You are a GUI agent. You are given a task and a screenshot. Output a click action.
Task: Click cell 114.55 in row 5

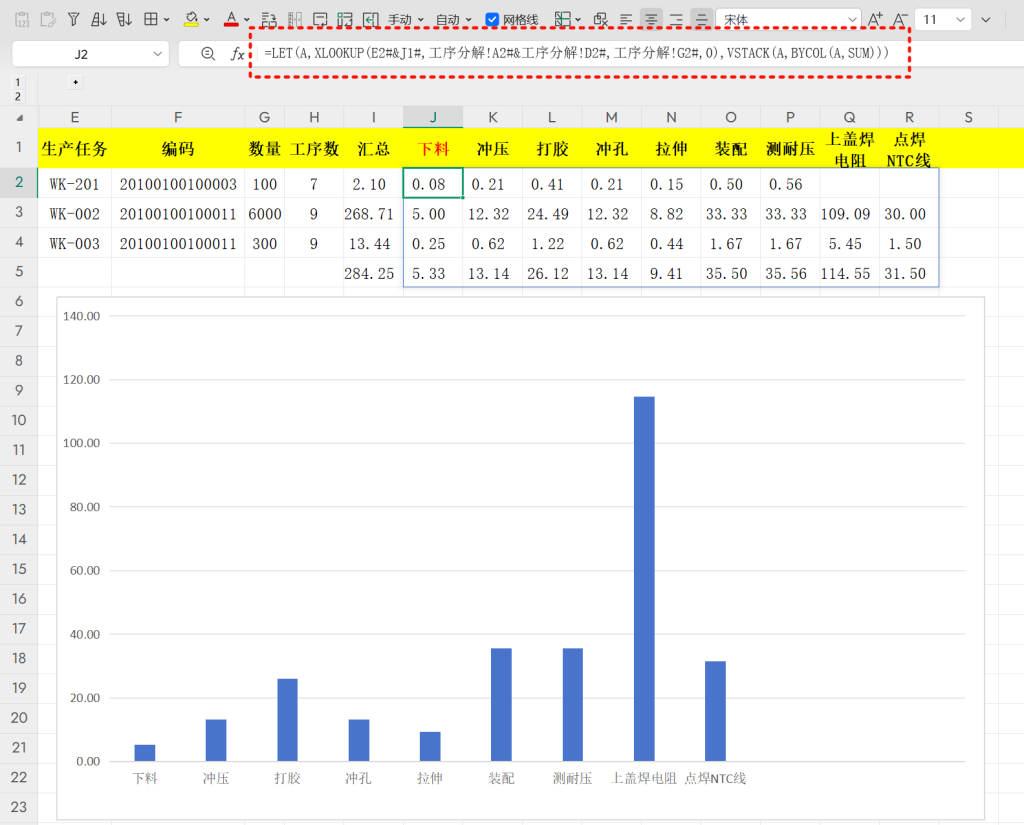[x=849, y=274]
